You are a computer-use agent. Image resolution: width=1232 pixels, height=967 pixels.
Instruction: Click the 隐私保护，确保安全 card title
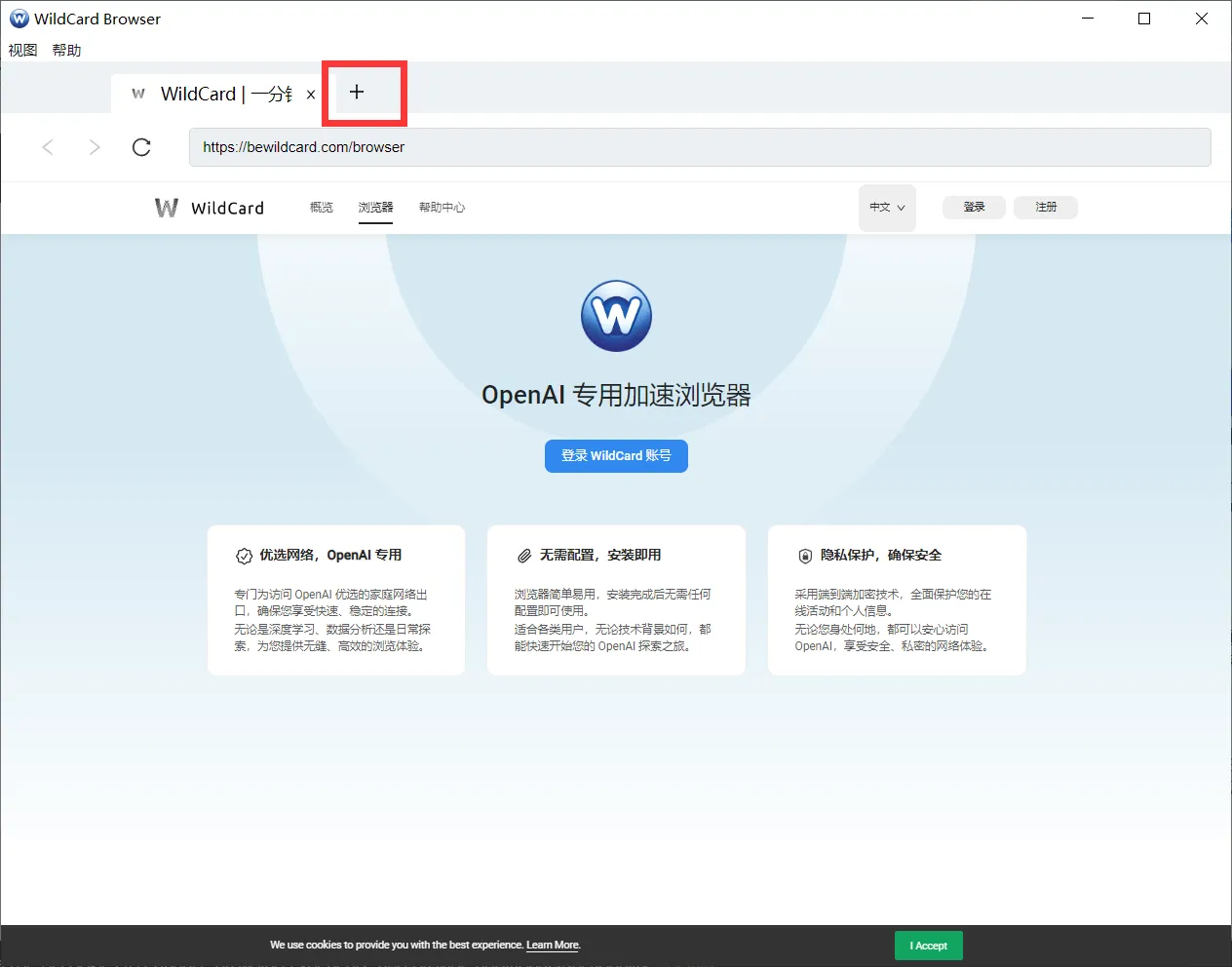coord(881,556)
